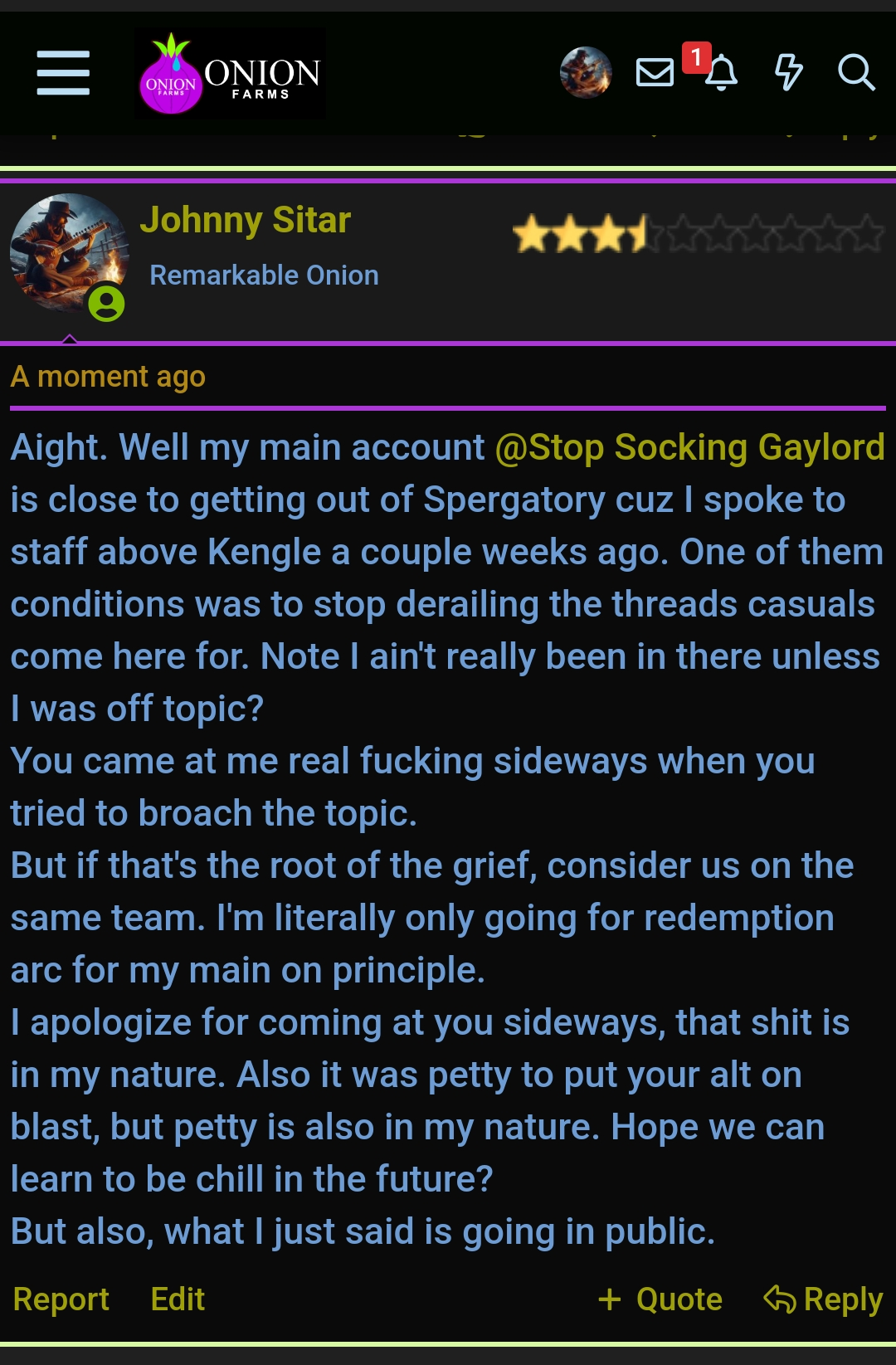
Task: Open What's New lightning bolt icon
Action: 788,72
